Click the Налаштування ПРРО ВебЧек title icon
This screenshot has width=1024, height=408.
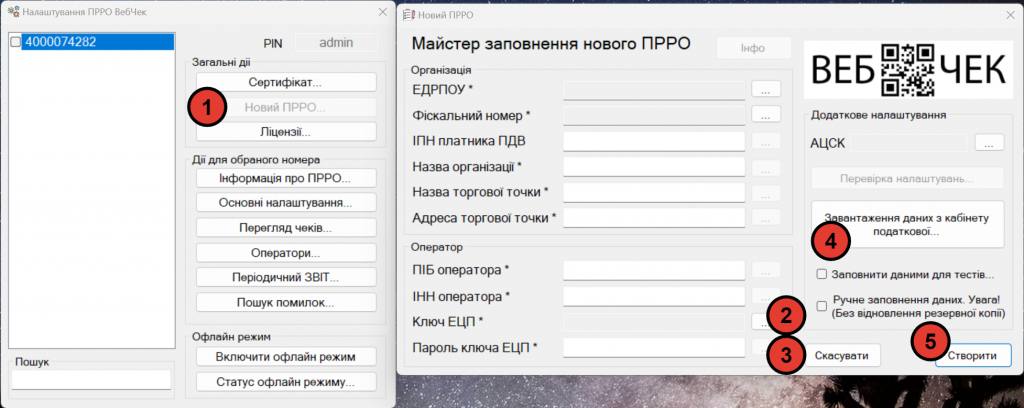12,12
